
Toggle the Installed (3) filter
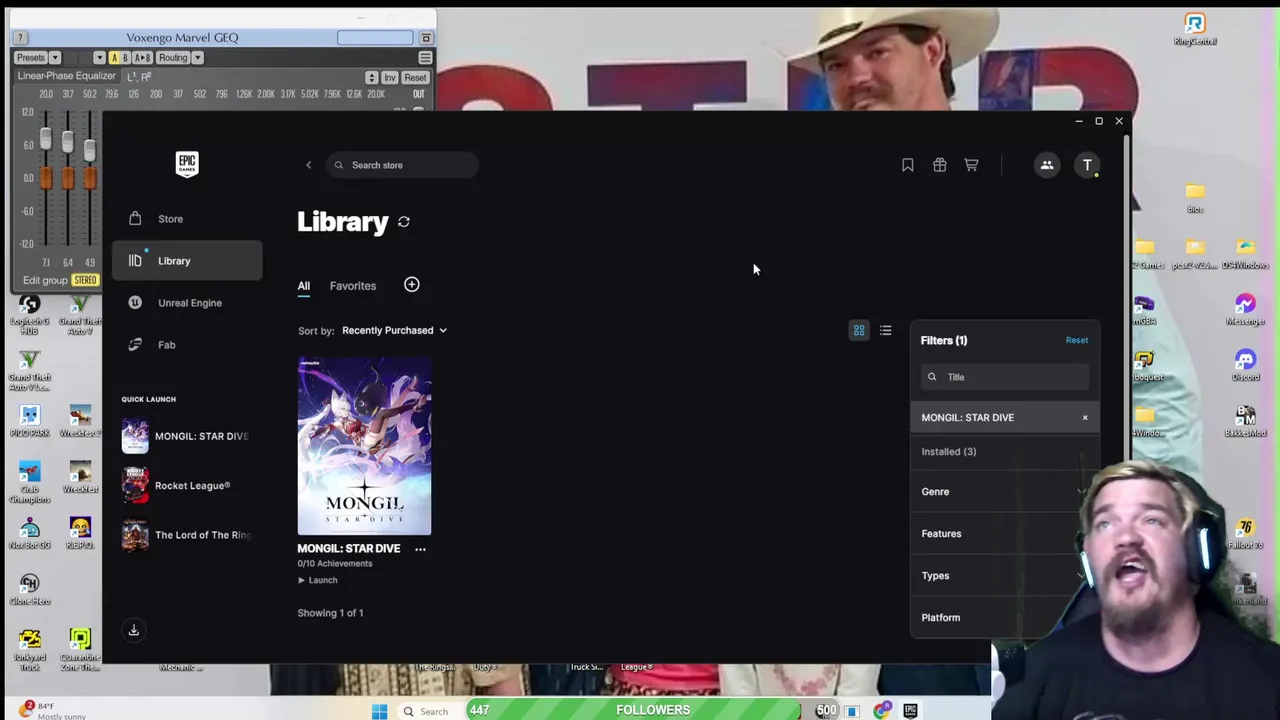[1004, 452]
